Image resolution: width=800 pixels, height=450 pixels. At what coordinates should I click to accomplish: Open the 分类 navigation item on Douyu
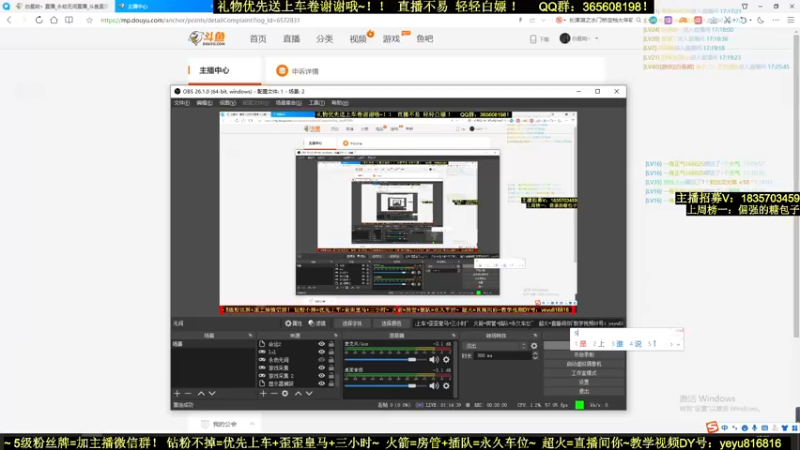click(x=324, y=39)
